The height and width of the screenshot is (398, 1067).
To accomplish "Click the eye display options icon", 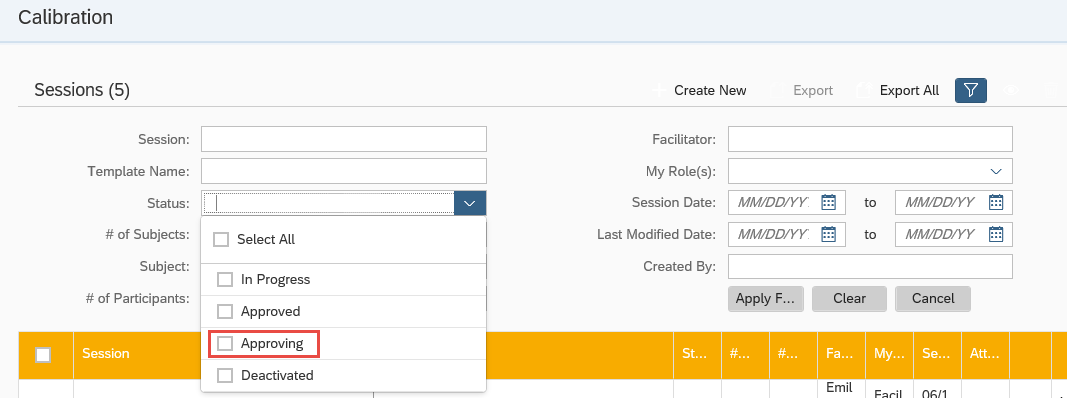I will [x=1011, y=90].
